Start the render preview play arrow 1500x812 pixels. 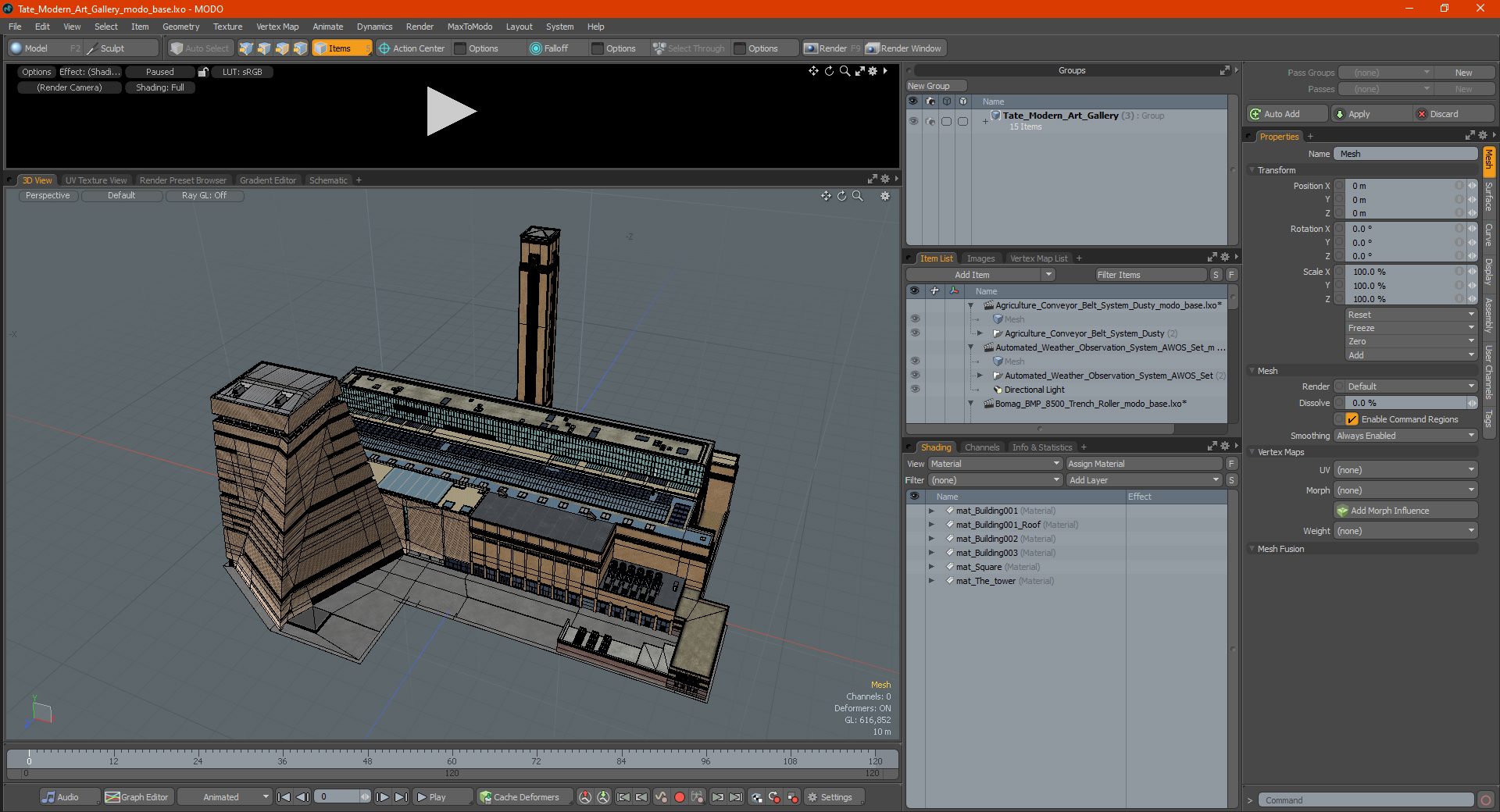[451, 112]
